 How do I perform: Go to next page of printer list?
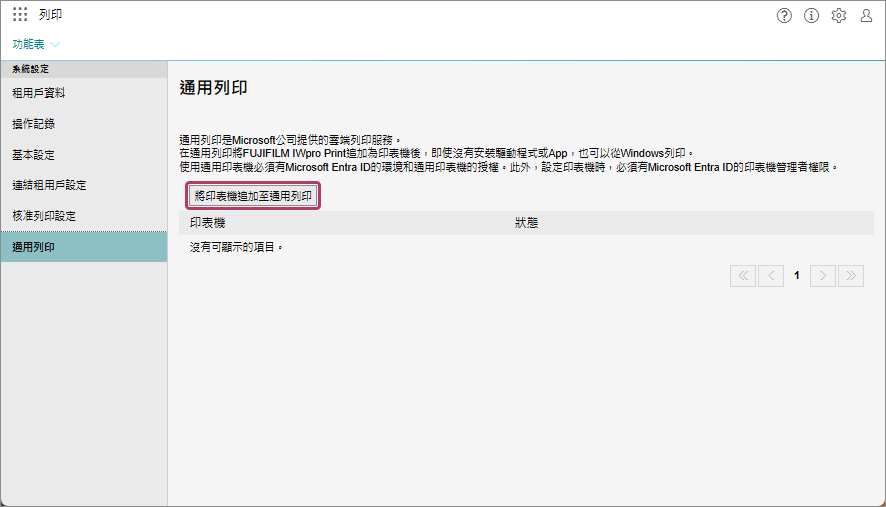(x=823, y=275)
